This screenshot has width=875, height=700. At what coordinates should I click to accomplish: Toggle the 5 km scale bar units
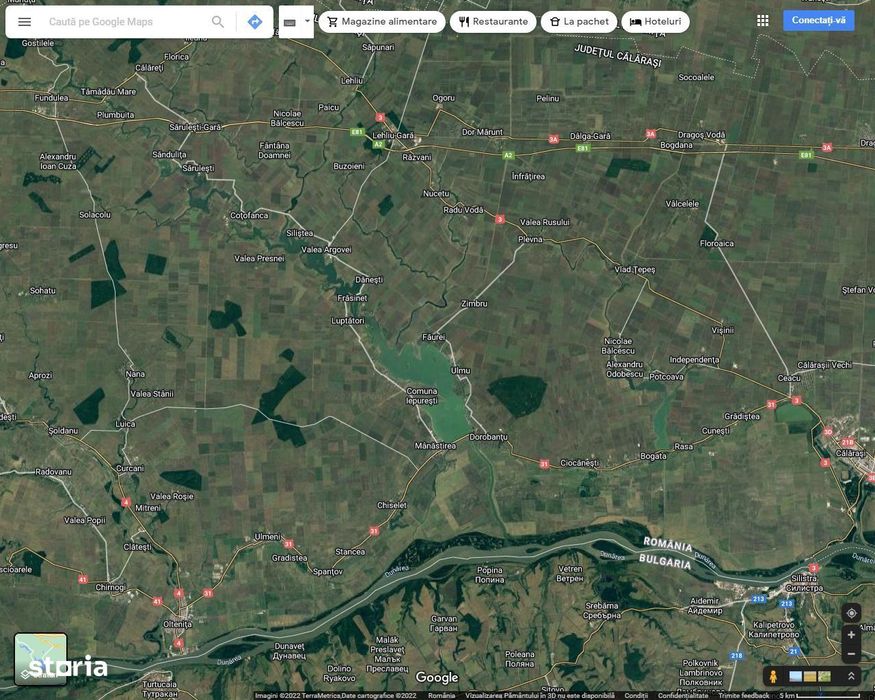(820, 696)
